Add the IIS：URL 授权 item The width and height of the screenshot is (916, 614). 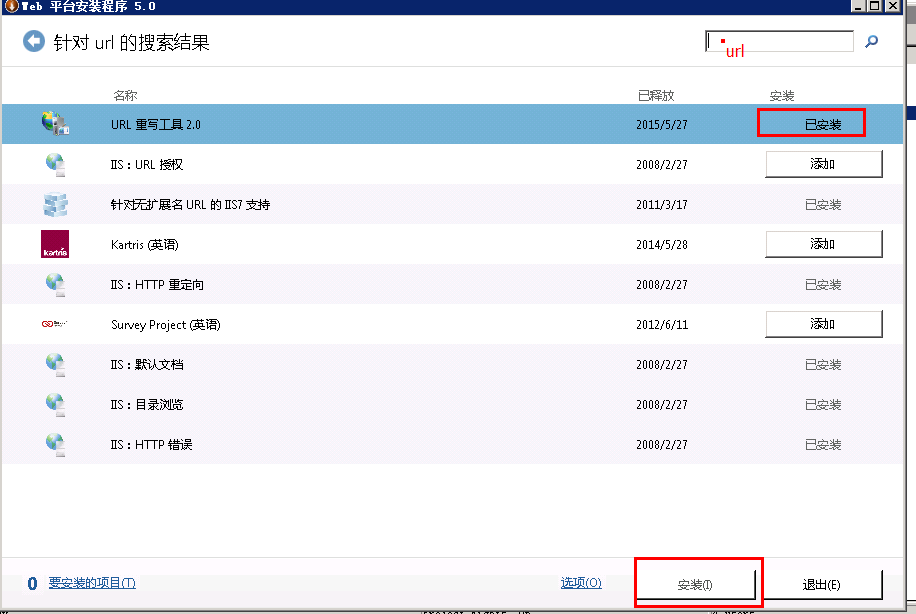(x=824, y=164)
